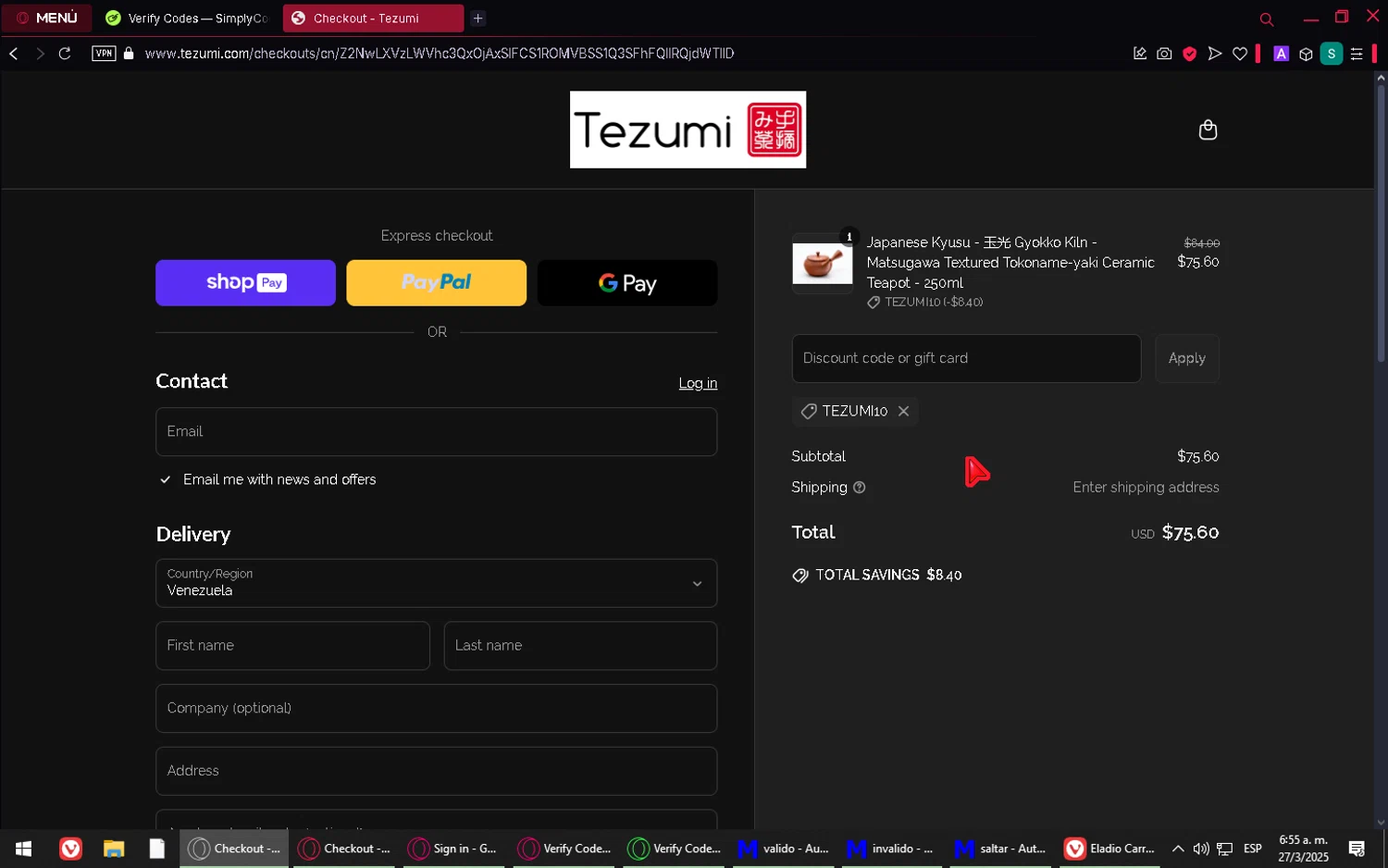Click the send/flow arrow icon

pyautogui.click(x=1215, y=54)
